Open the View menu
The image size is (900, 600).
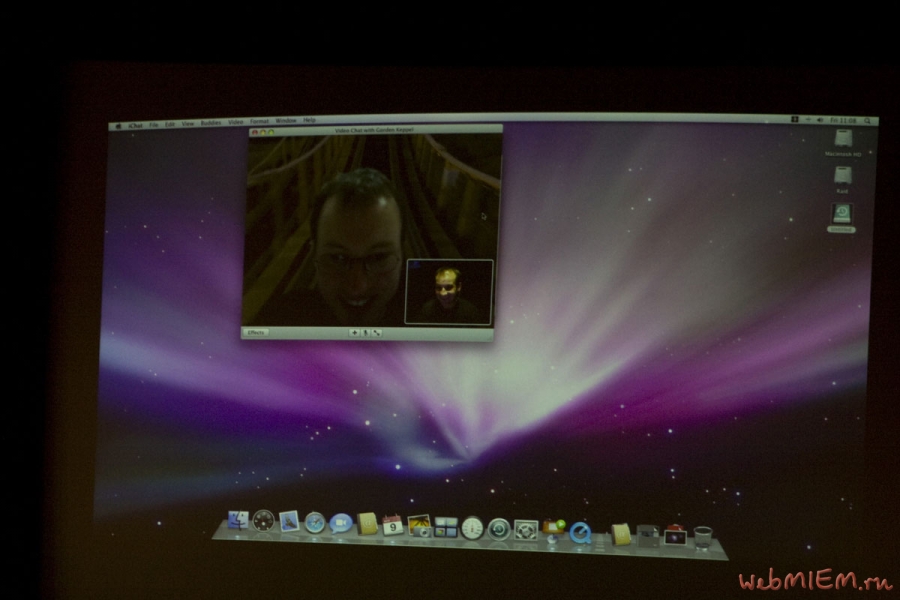click(x=188, y=123)
